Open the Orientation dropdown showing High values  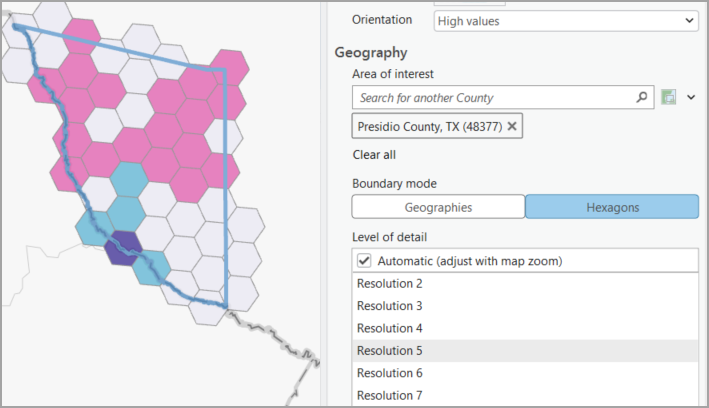point(565,20)
